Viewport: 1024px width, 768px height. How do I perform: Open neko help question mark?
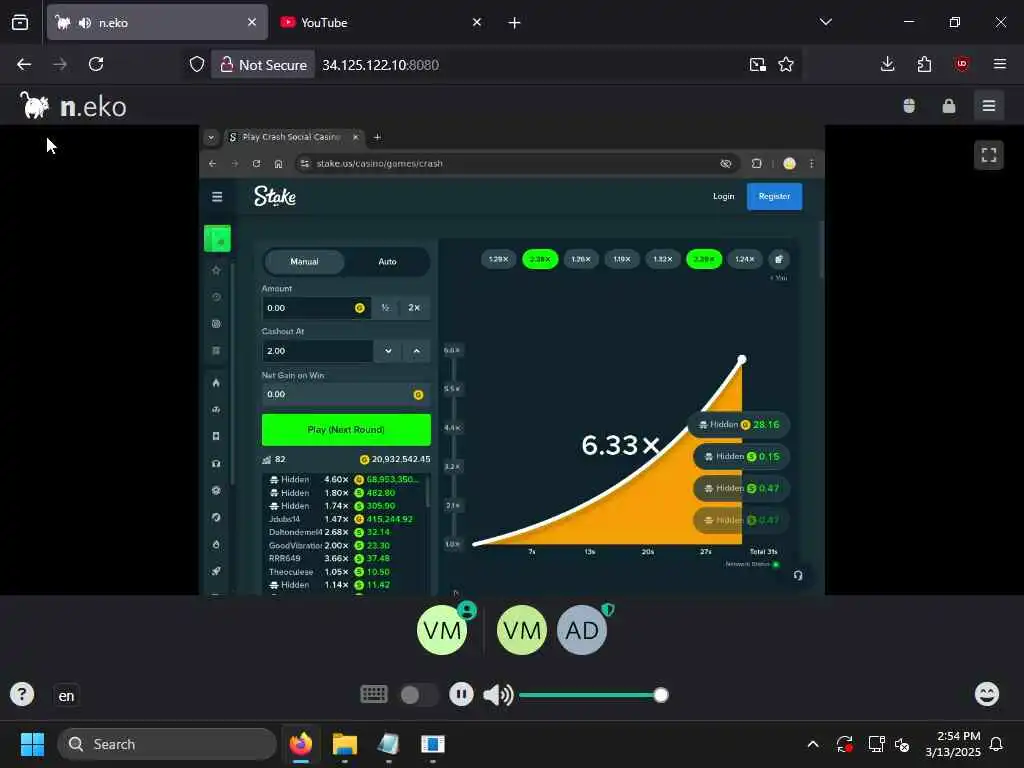pyautogui.click(x=22, y=694)
